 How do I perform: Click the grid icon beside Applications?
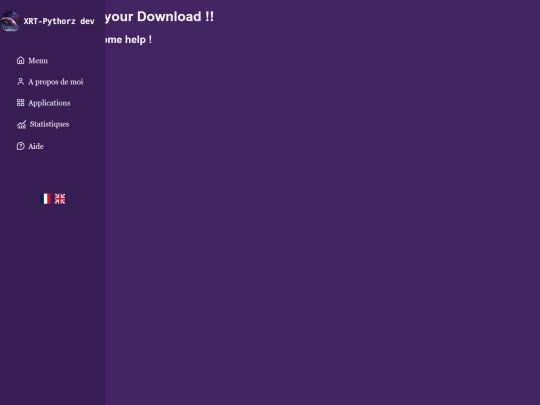(x=21, y=103)
